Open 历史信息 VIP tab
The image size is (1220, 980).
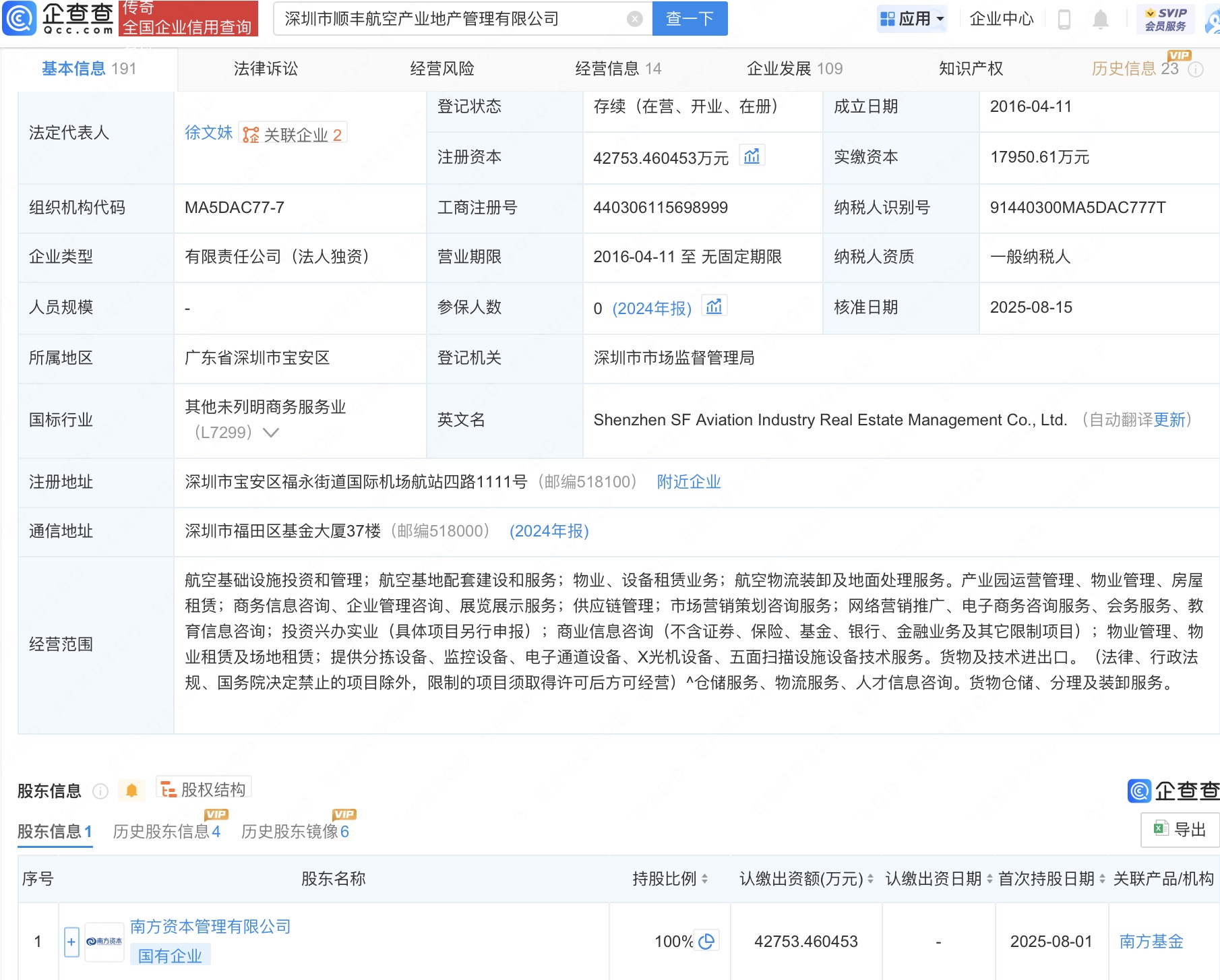(x=1135, y=68)
